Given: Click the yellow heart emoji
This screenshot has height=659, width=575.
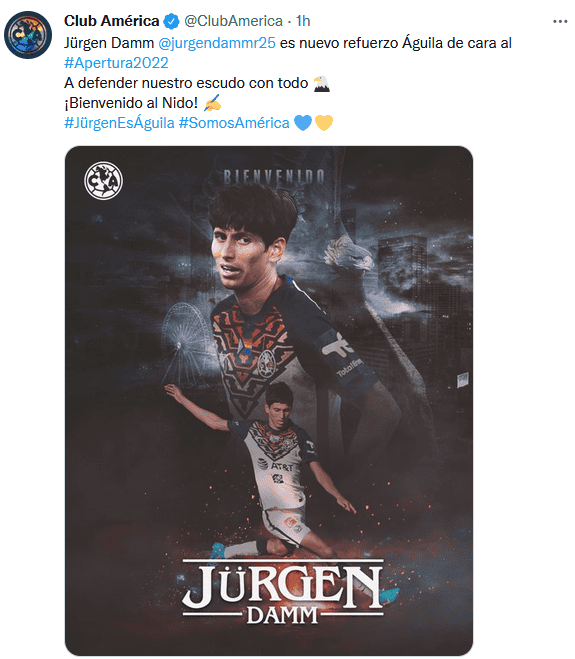Looking at the screenshot, I should click(x=324, y=123).
